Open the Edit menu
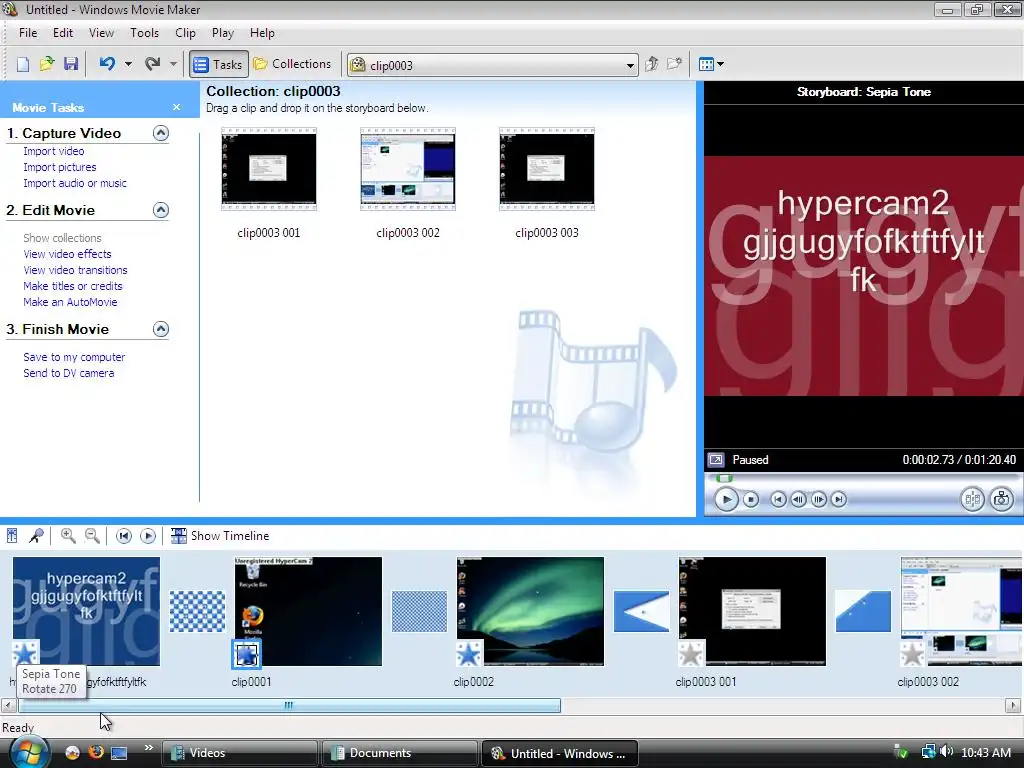Viewport: 1024px width, 768px height. coord(63,33)
